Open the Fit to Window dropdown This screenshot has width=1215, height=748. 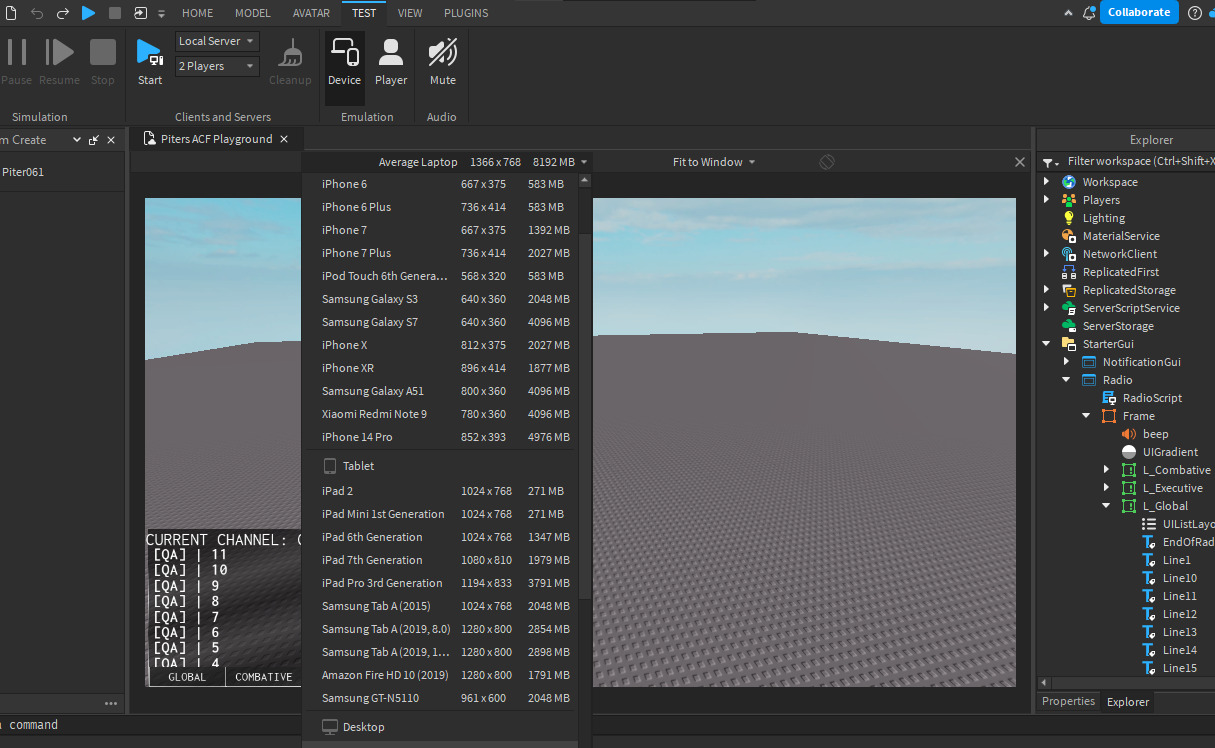tap(713, 161)
